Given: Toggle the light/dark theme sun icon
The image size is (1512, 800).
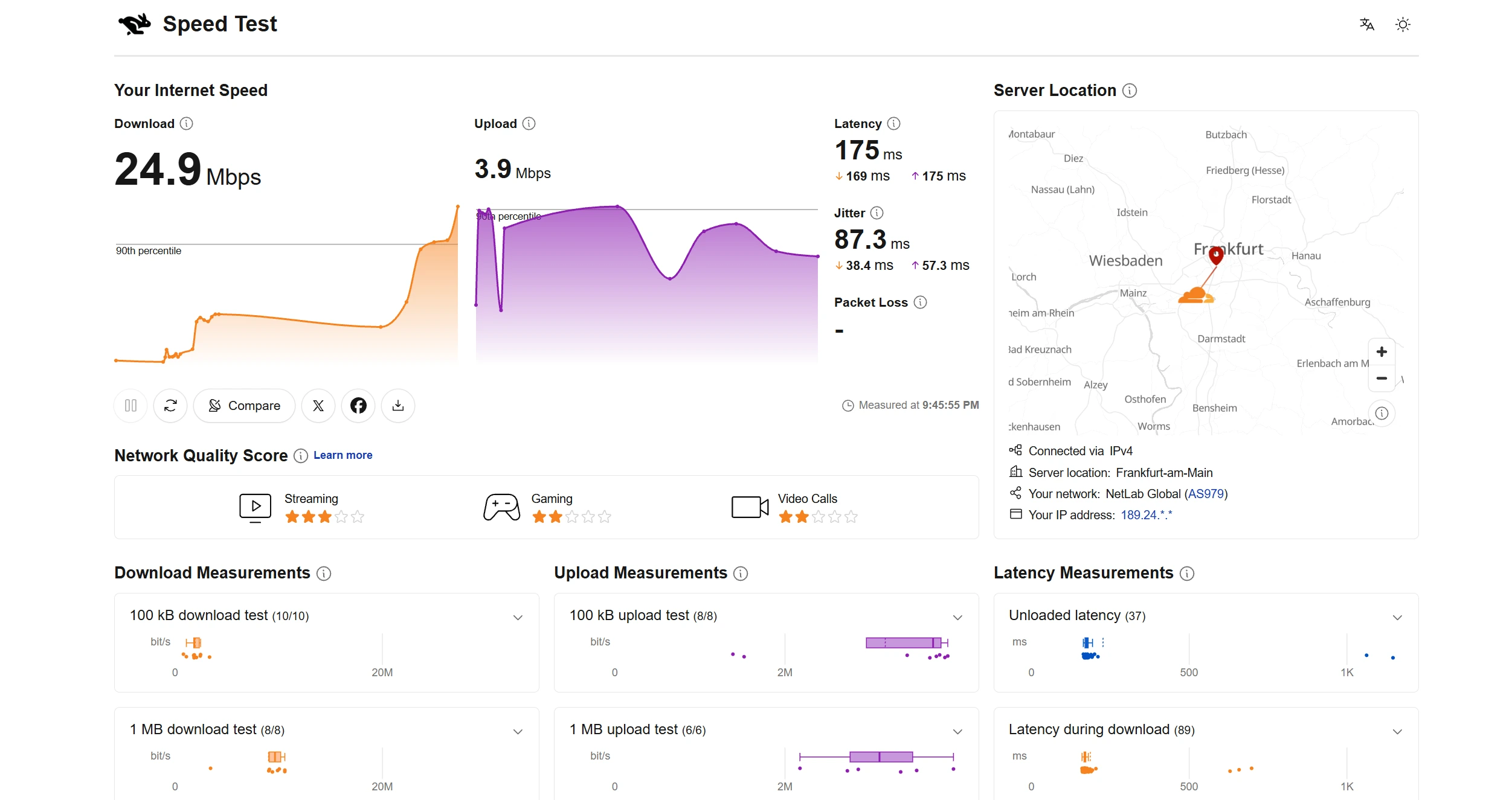Looking at the screenshot, I should [x=1403, y=24].
